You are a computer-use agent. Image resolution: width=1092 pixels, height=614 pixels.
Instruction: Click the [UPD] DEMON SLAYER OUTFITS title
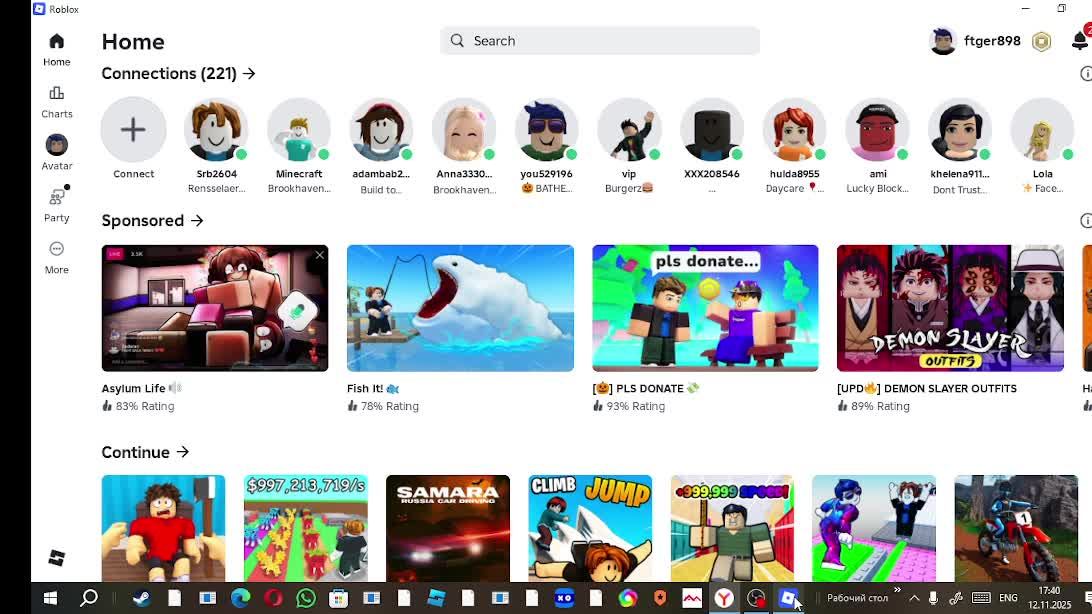pyautogui.click(x=927, y=388)
